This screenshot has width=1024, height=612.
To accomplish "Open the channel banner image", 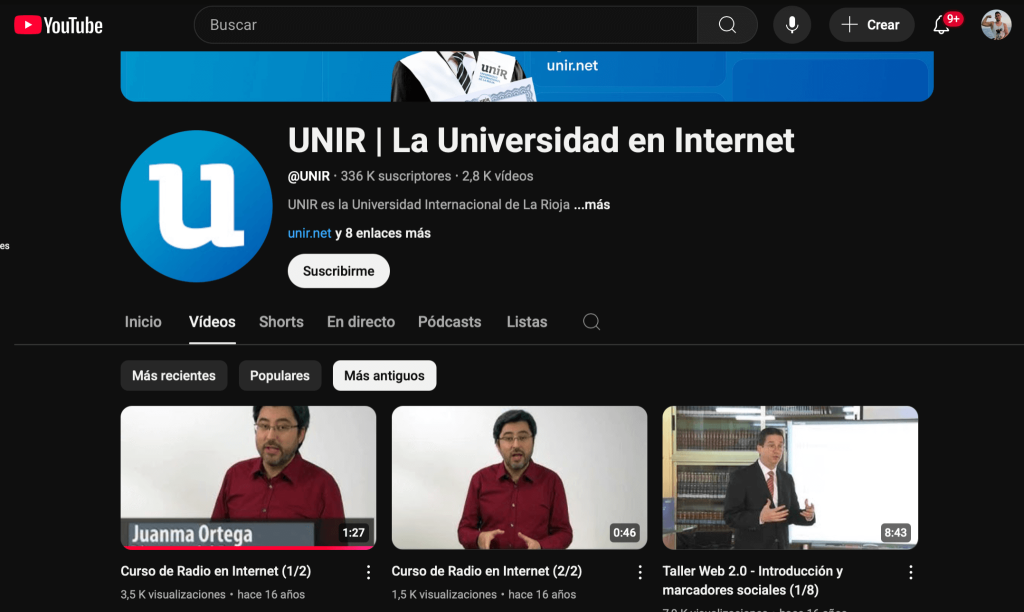I will tap(526, 76).
